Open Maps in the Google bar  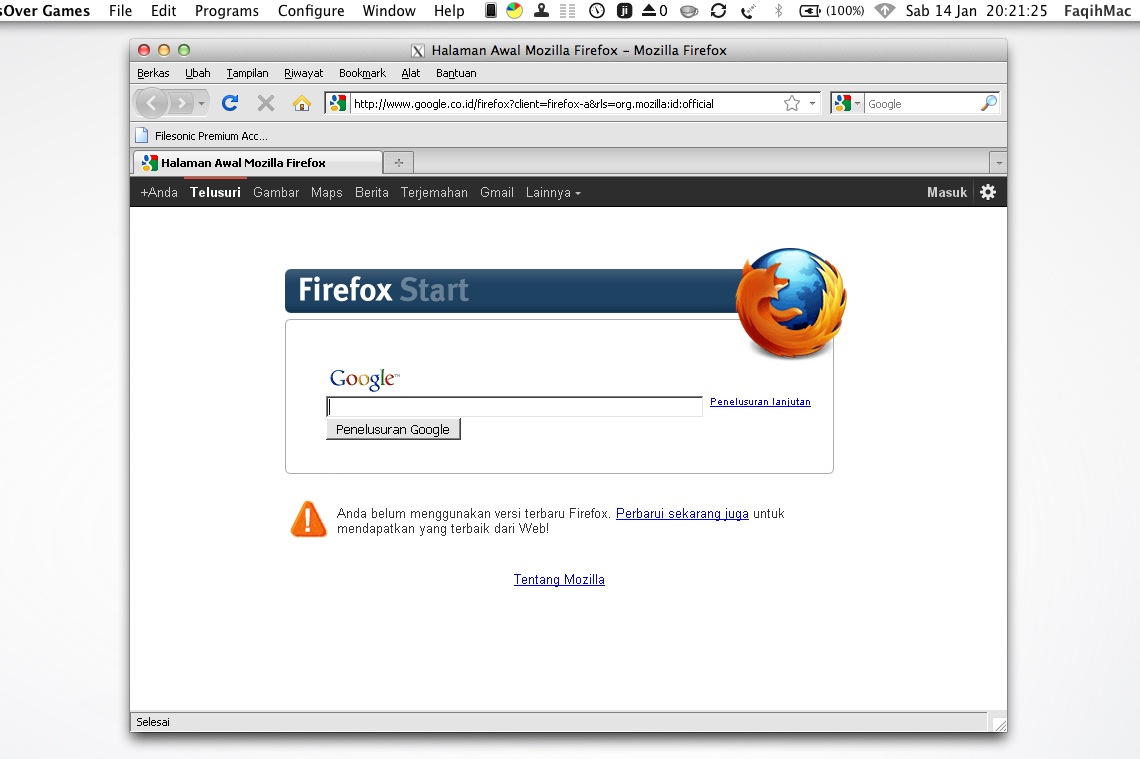326,193
